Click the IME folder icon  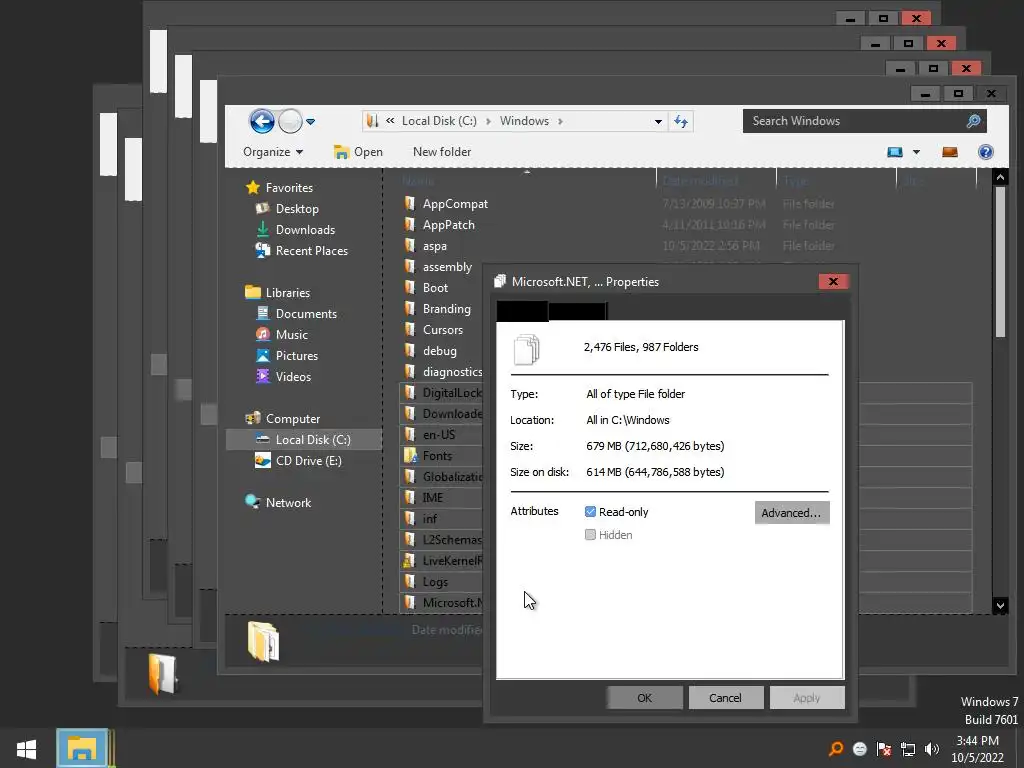click(410, 497)
